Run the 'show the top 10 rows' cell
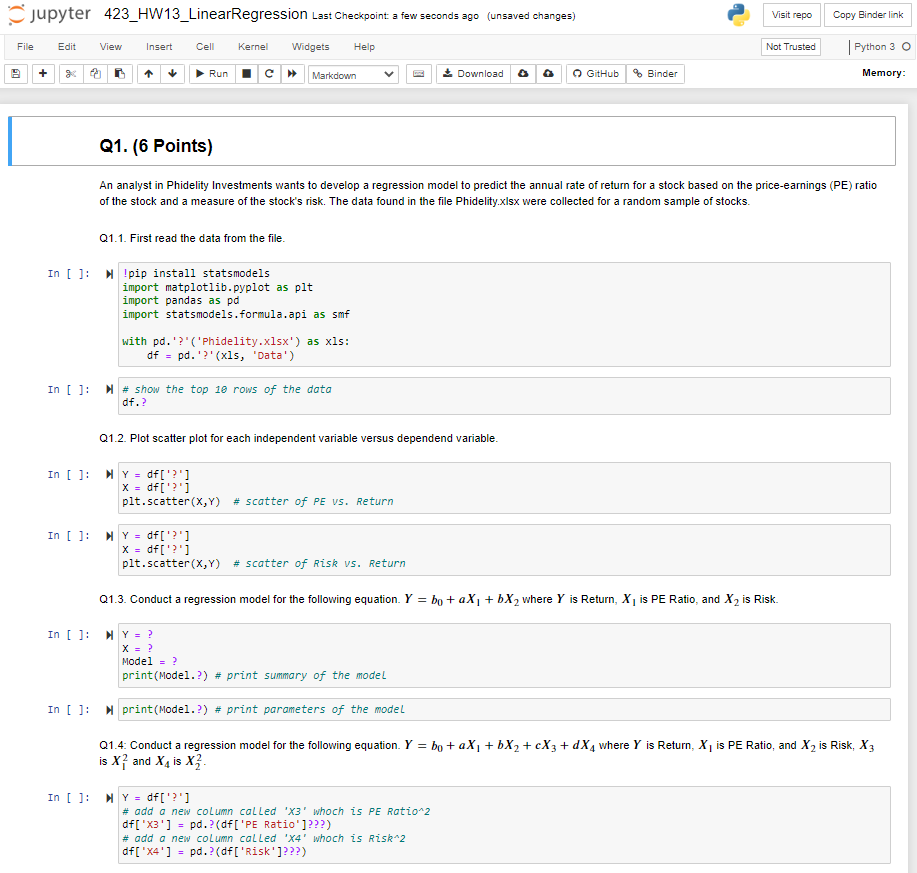Viewport: 917px width, 873px height. pos(109,389)
